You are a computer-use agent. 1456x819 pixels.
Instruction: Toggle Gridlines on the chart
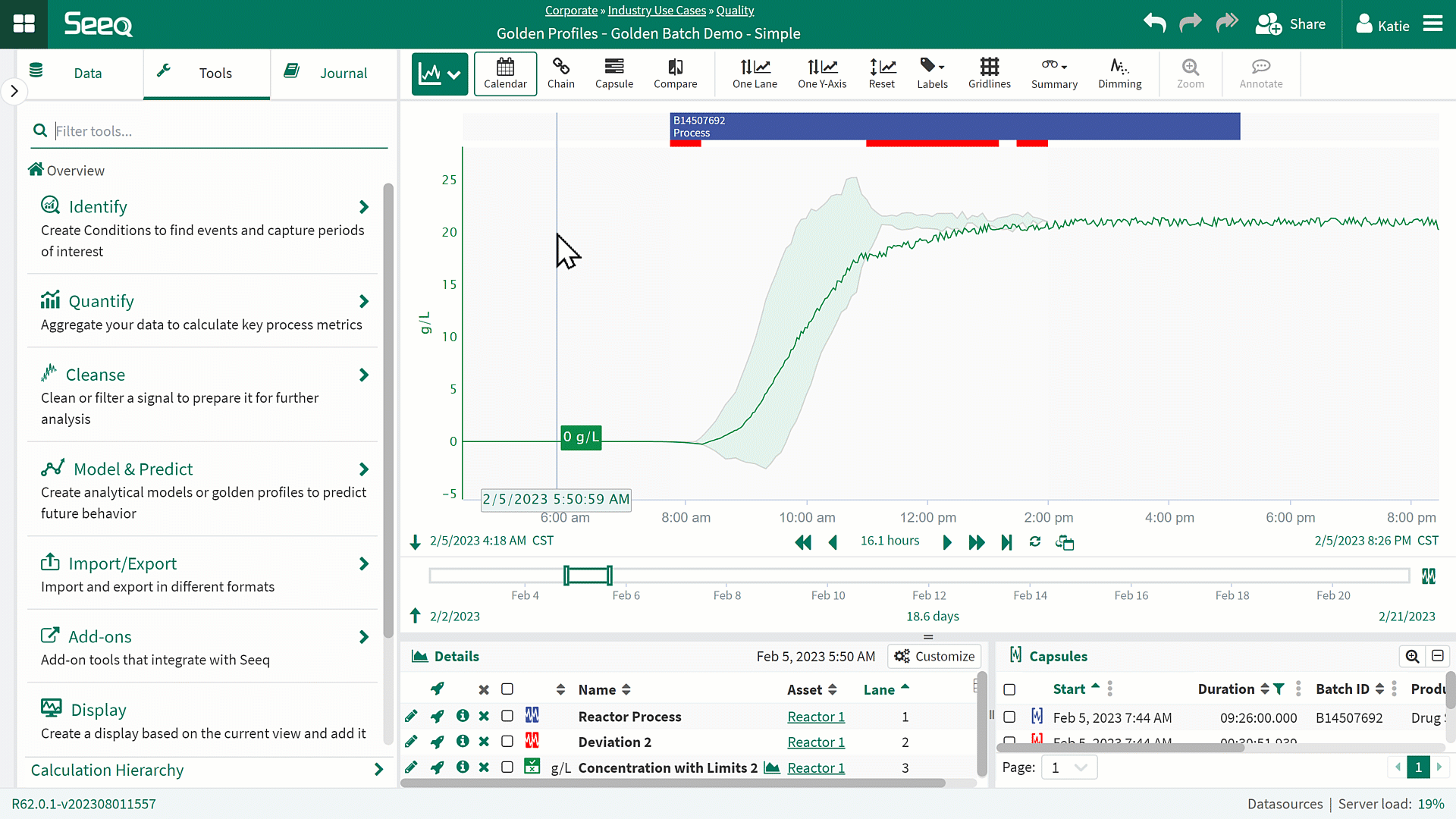pyautogui.click(x=990, y=74)
